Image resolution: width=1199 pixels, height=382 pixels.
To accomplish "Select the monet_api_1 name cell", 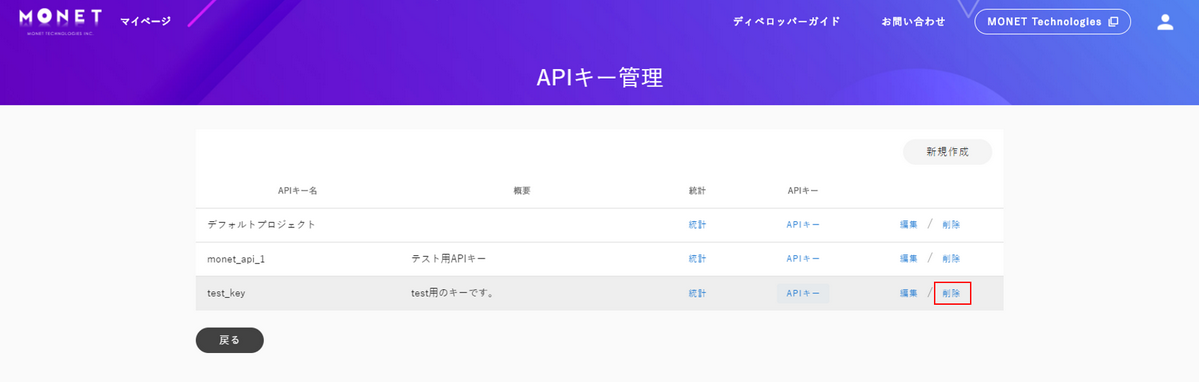I will click(236, 259).
